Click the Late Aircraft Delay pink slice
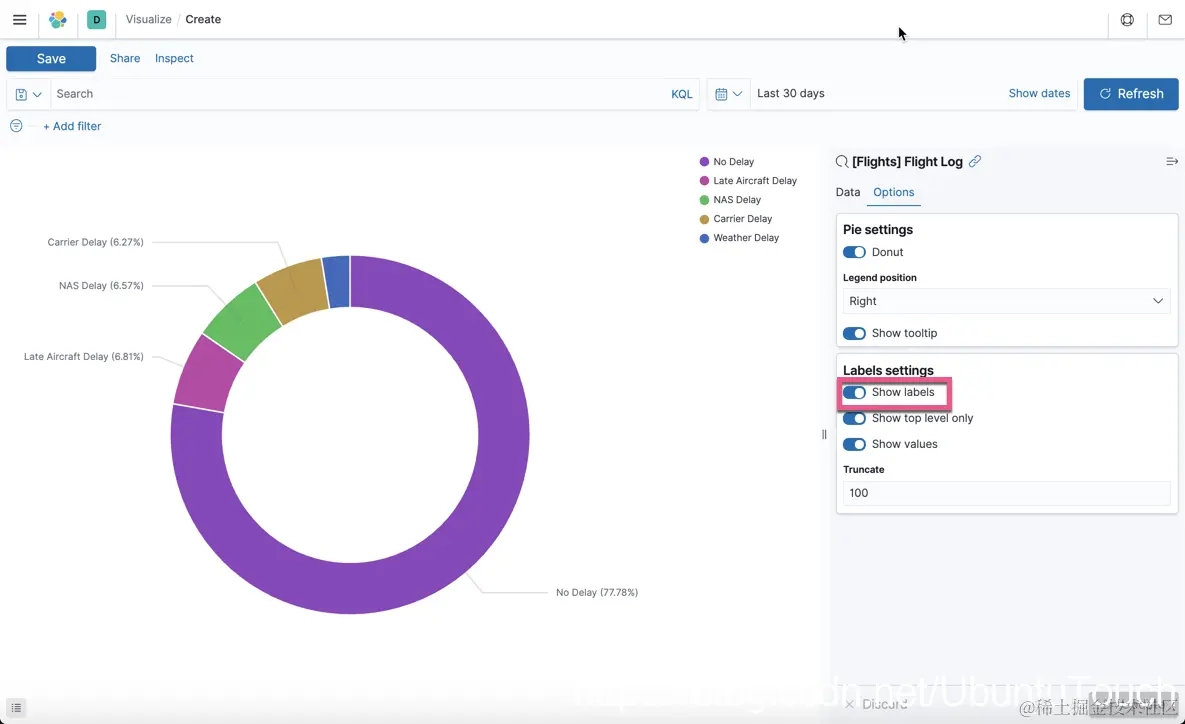 [x=207, y=374]
